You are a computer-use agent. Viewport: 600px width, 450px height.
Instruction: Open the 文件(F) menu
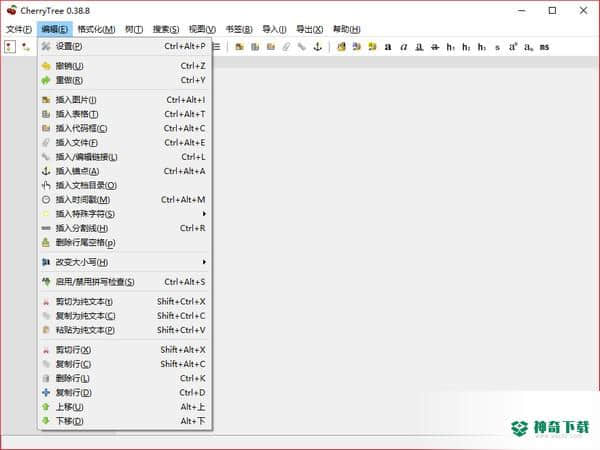pyautogui.click(x=19, y=29)
